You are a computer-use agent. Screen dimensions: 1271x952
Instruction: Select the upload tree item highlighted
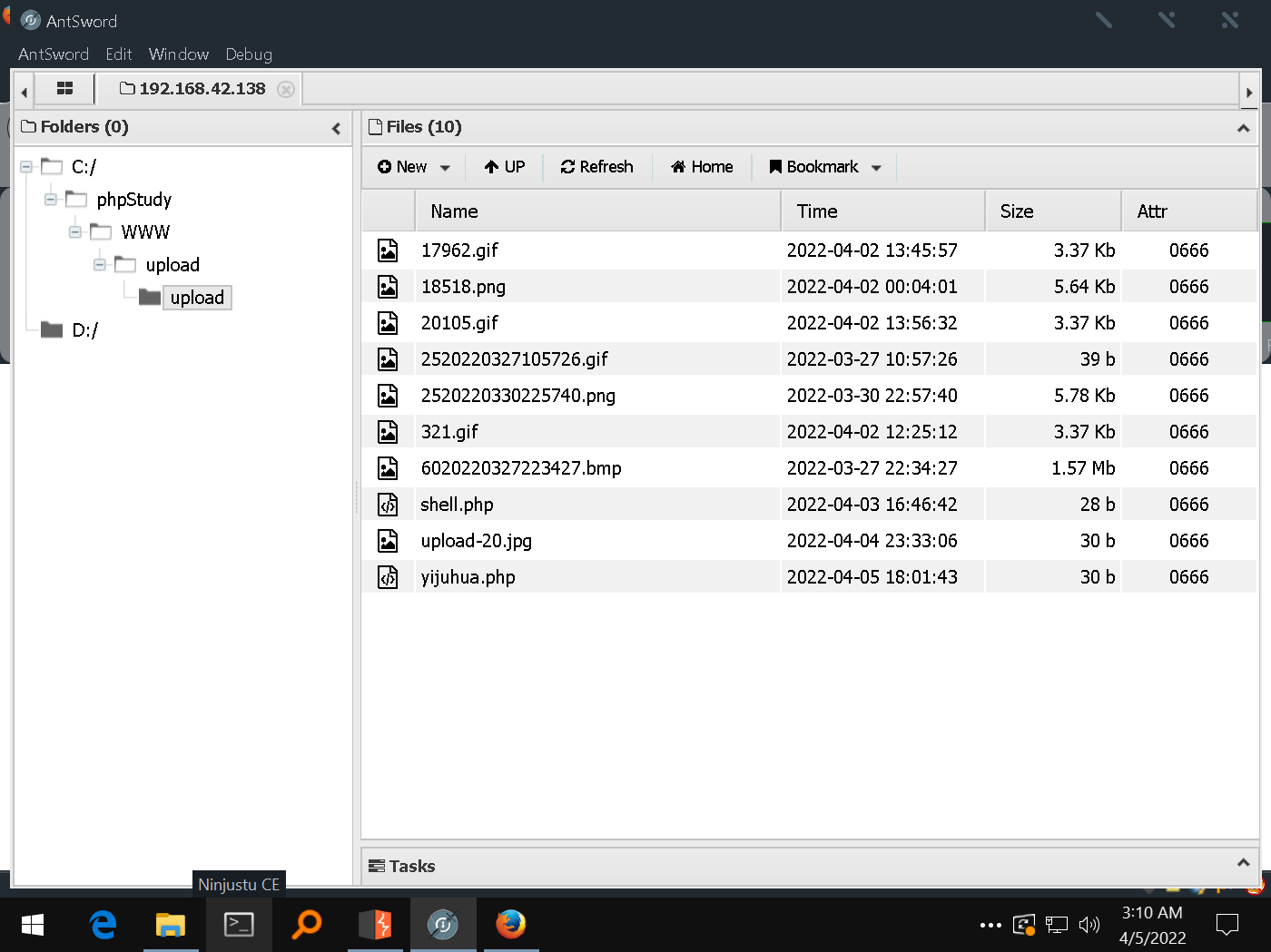197,298
